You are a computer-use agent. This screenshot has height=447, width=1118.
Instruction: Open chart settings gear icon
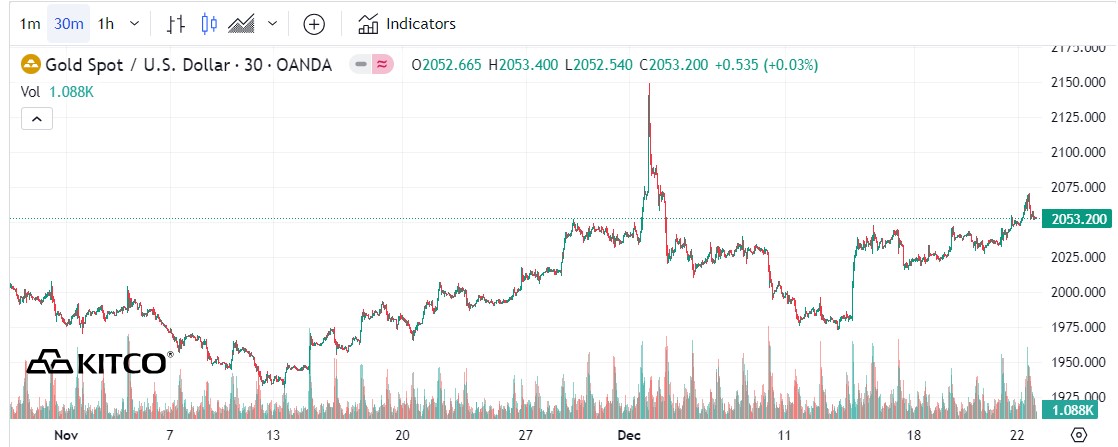point(1078,435)
